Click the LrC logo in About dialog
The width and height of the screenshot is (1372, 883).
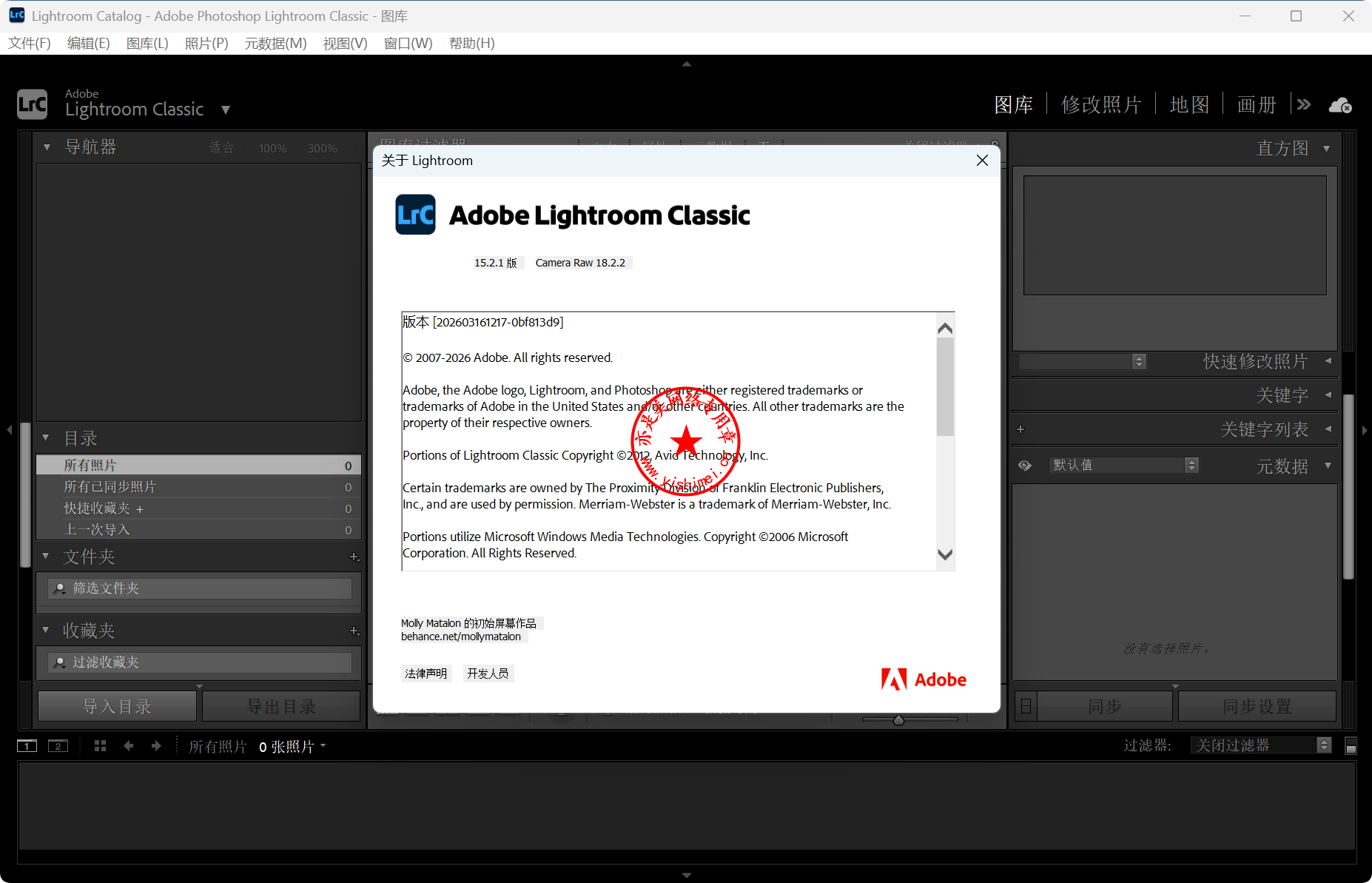[x=415, y=215]
